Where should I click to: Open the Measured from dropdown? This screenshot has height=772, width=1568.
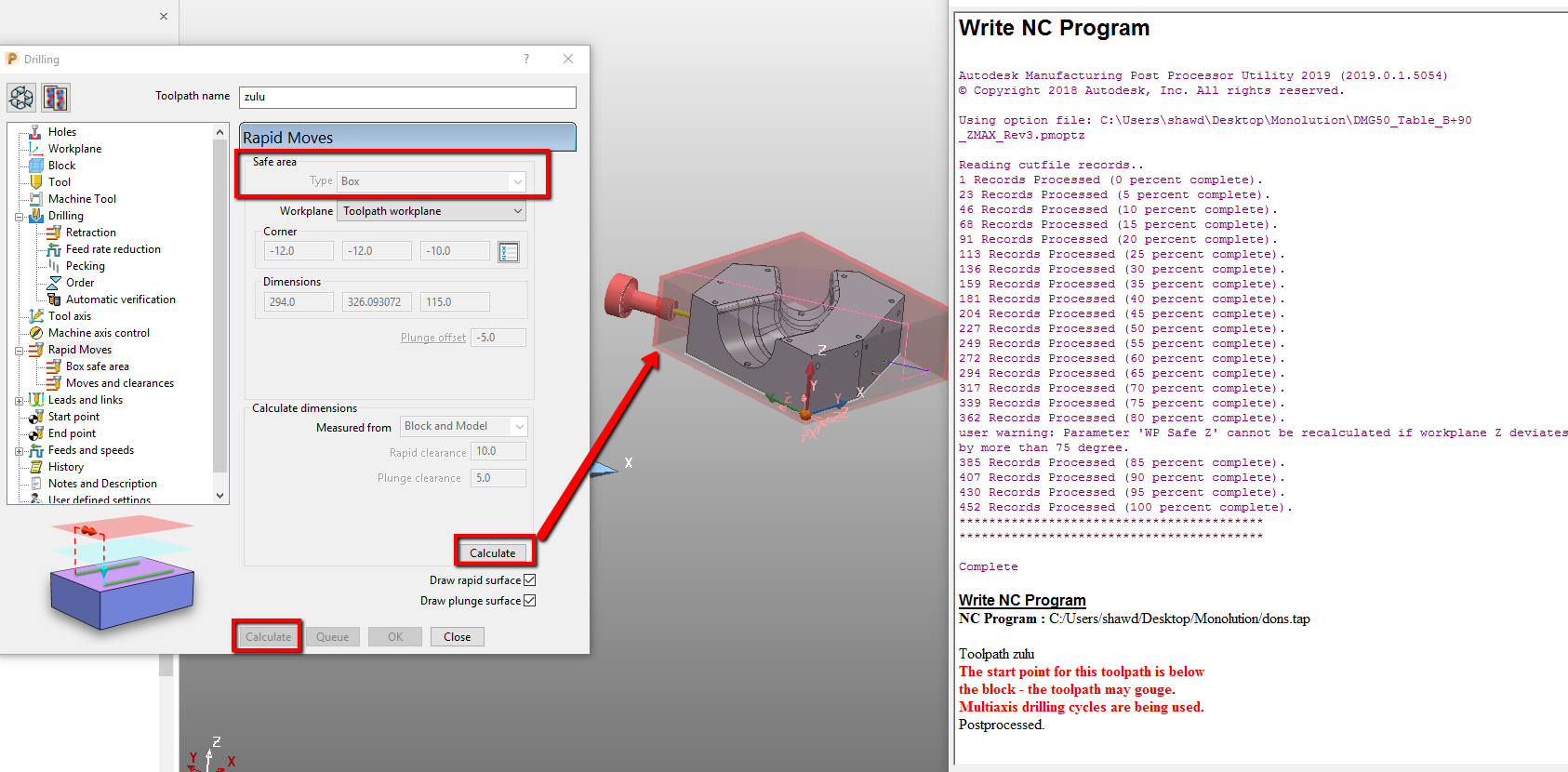point(463,426)
